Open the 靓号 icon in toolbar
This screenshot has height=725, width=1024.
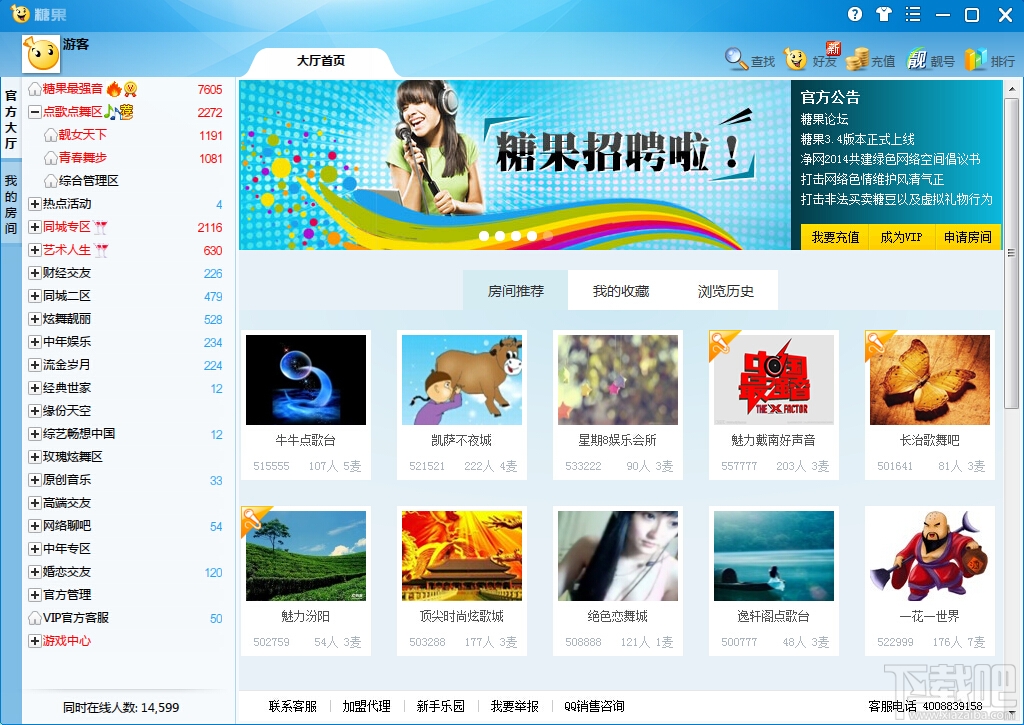tap(916, 60)
